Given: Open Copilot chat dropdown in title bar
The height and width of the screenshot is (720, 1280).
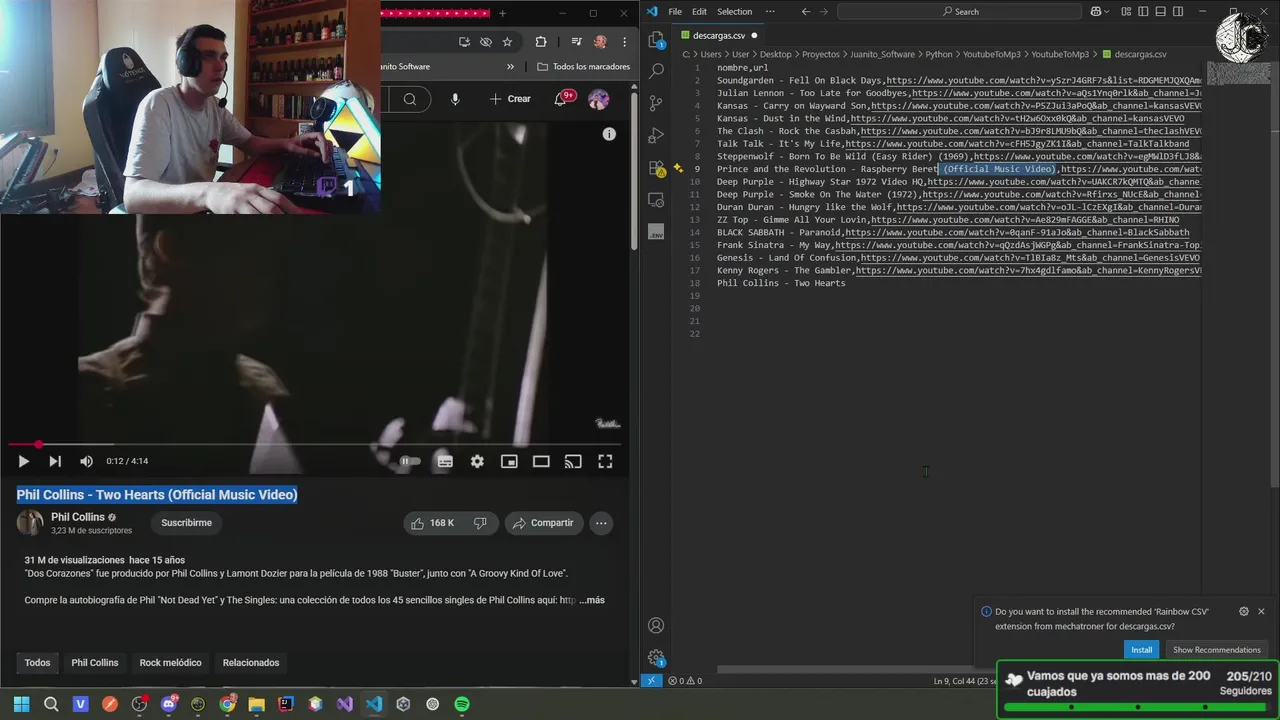Looking at the screenshot, I should pos(1108,12).
